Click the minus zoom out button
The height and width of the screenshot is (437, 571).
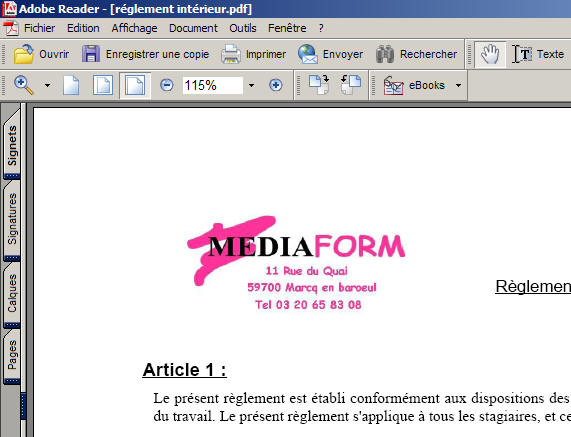point(167,85)
